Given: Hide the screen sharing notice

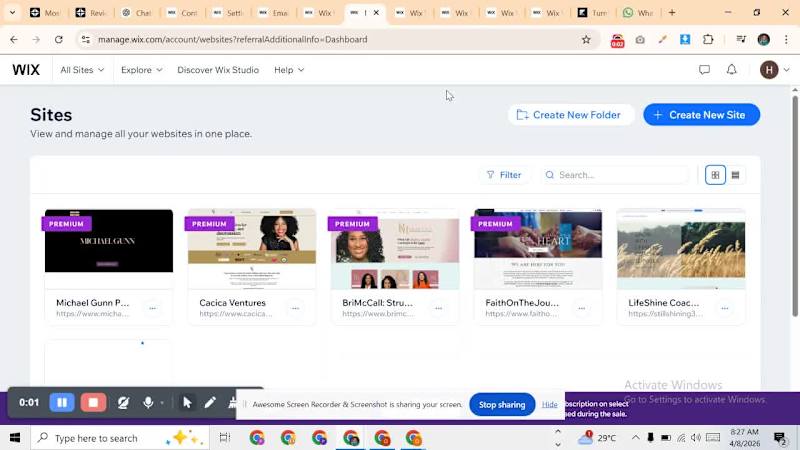Looking at the screenshot, I should (549, 404).
